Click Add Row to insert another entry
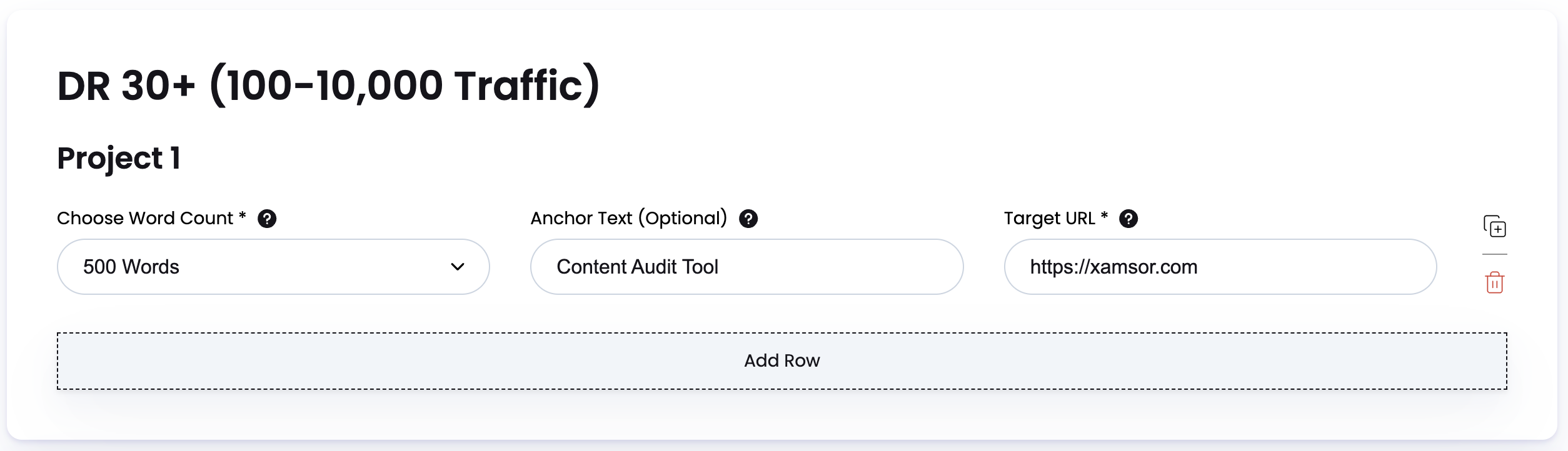This screenshot has height=451, width=1568. [781, 360]
